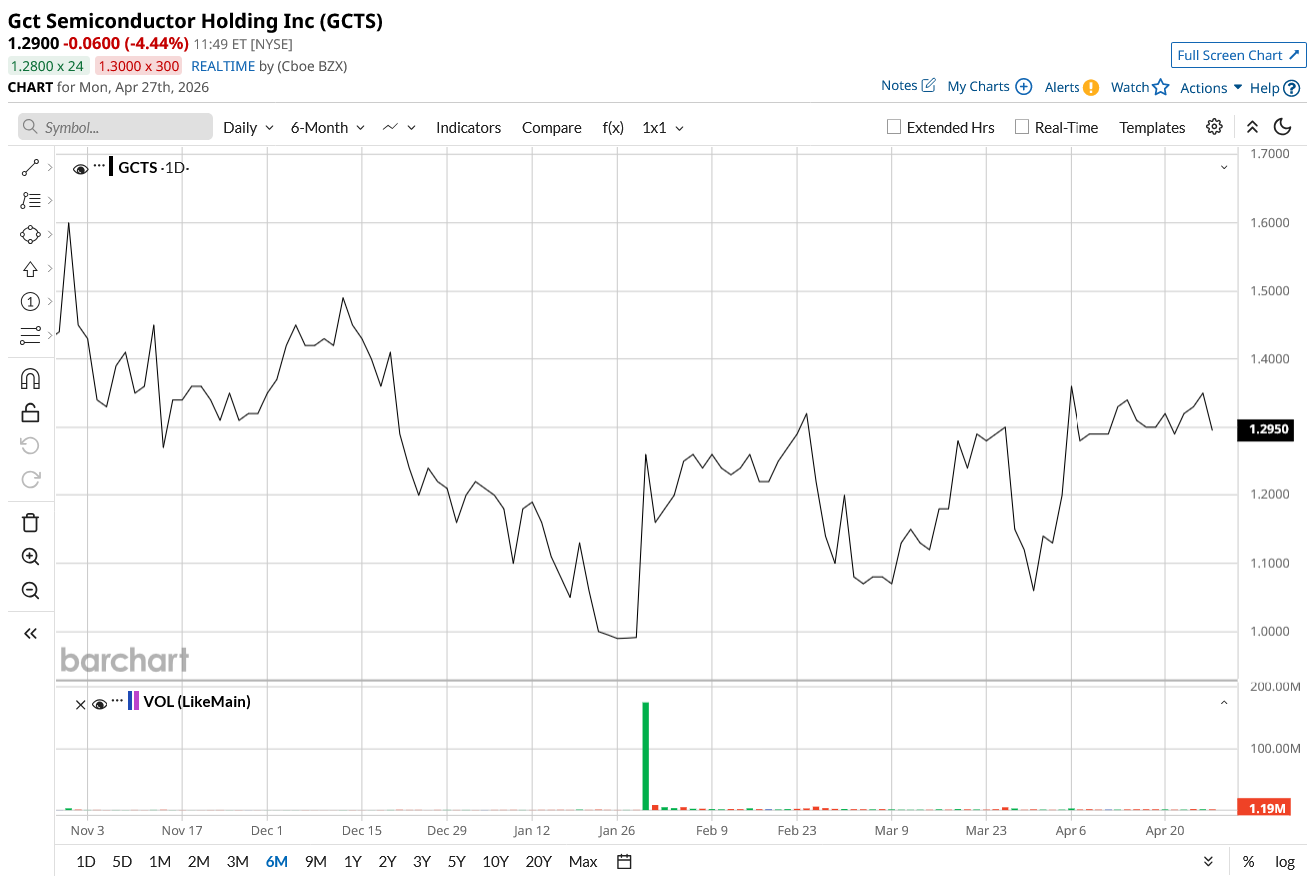Open the 1x1 grid layout dropdown
The height and width of the screenshot is (876, 1308).
click(663, 127)
